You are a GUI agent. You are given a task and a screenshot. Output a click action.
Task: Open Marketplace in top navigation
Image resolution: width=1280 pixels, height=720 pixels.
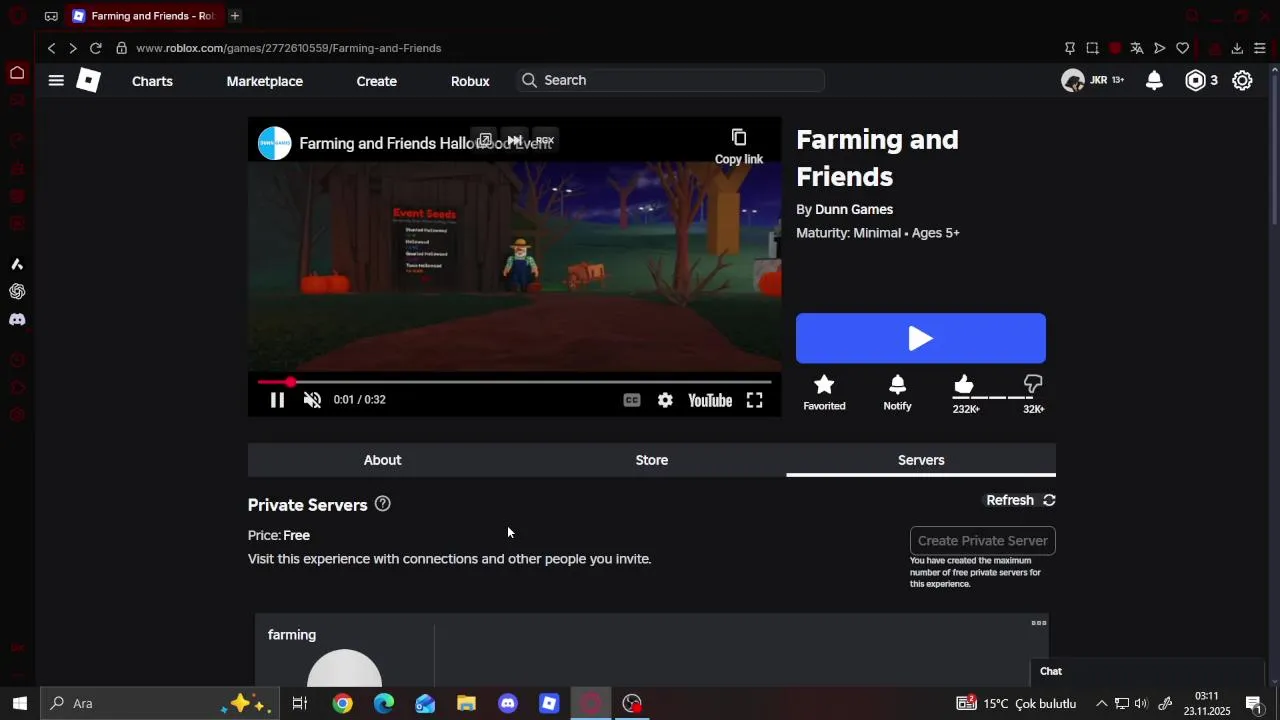click(x=265, y=81)
